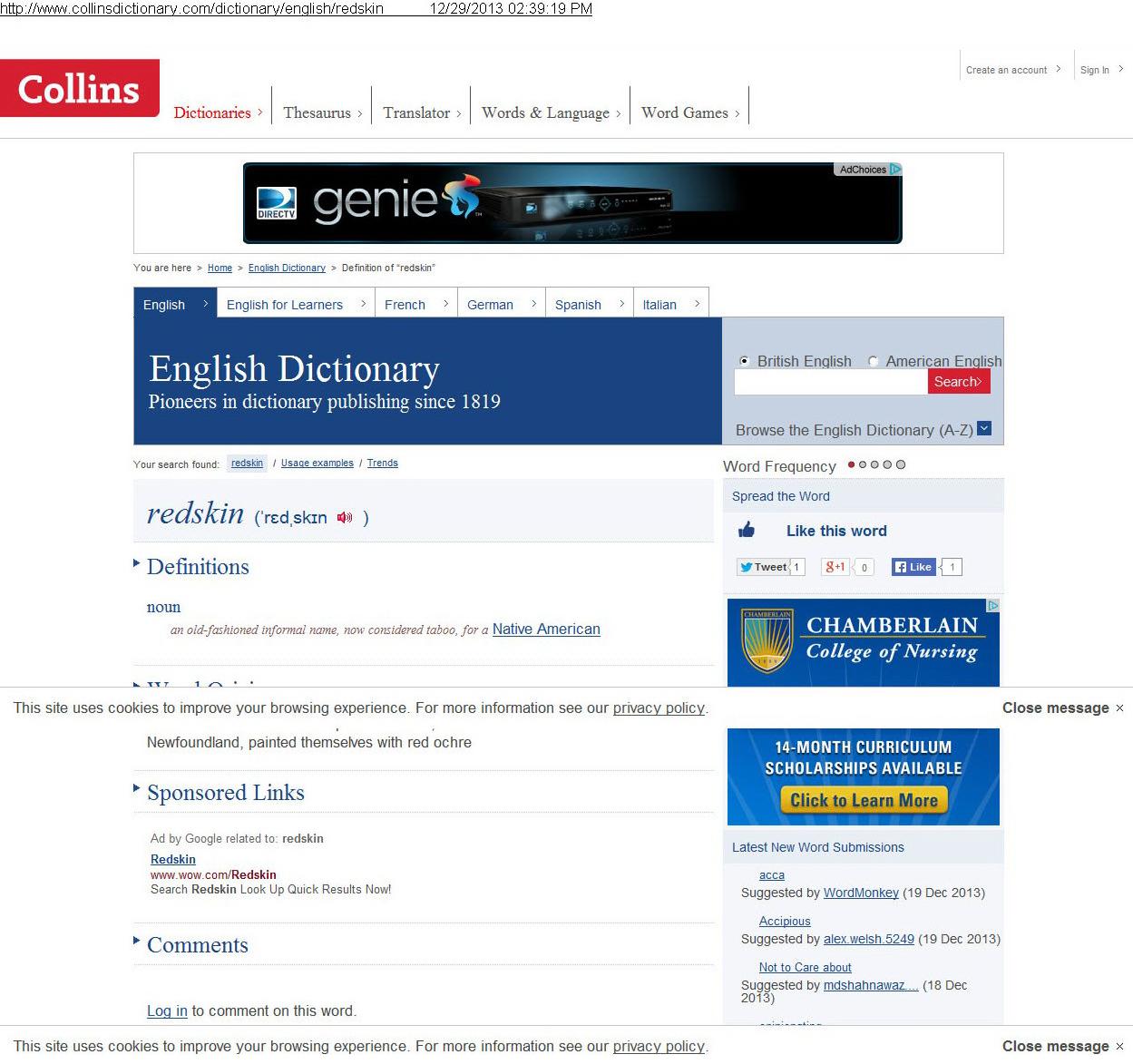Select American English radio button
1133x1064 pixels.
click(x=874, y=361)
